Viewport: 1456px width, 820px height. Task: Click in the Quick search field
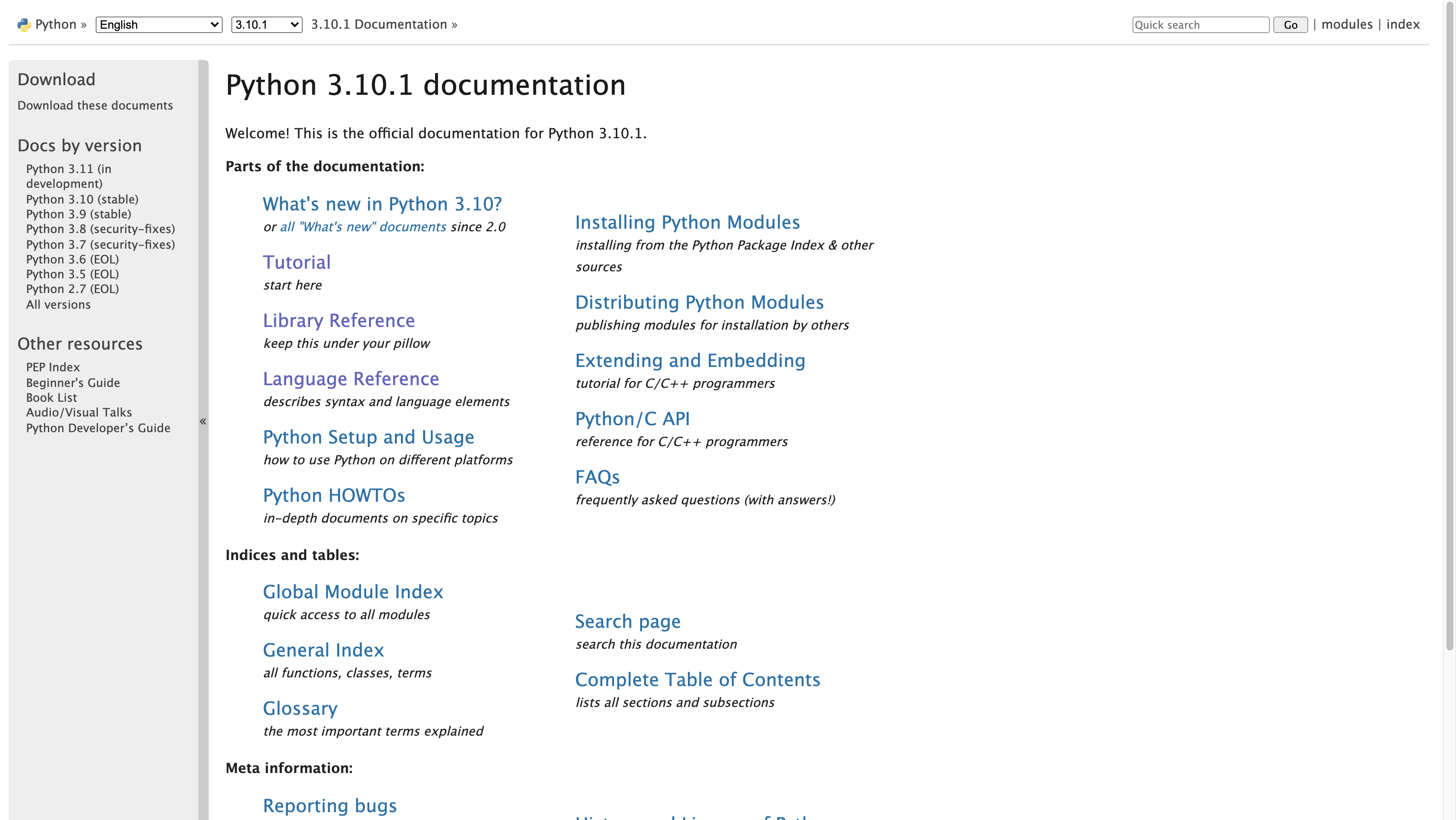pyautogui.click(x=1200, y=25)
